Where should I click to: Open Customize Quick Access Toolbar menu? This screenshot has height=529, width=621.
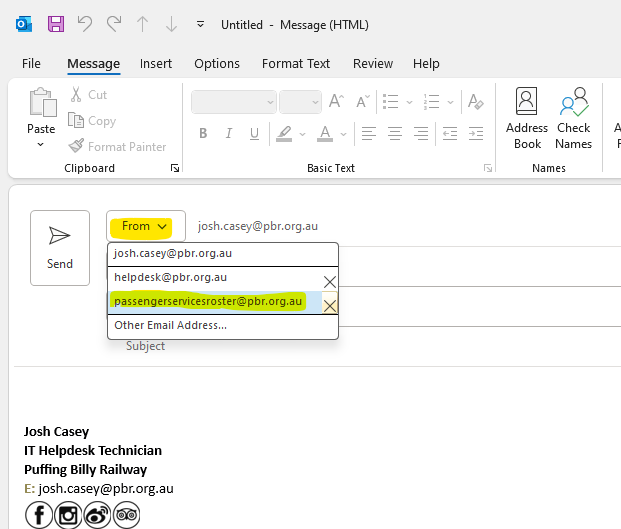(200, 25)
